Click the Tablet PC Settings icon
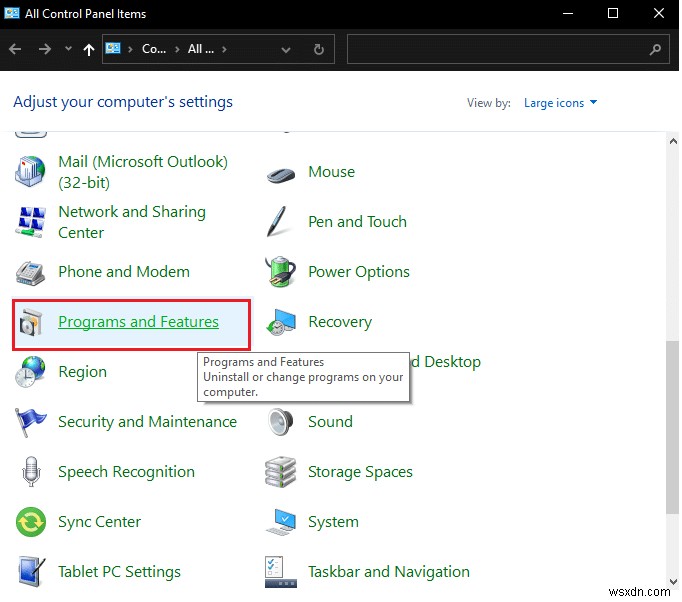The image size is (682, 602). [x=31, y=572]
